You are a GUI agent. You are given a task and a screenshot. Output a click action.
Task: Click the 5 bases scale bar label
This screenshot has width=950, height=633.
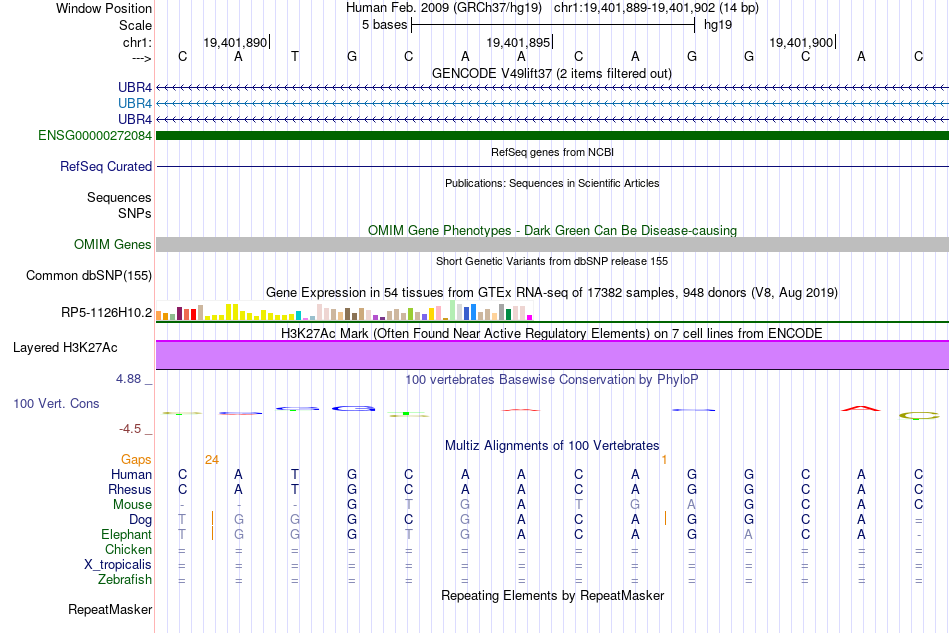pyautogui.click(x=384, y=25)
